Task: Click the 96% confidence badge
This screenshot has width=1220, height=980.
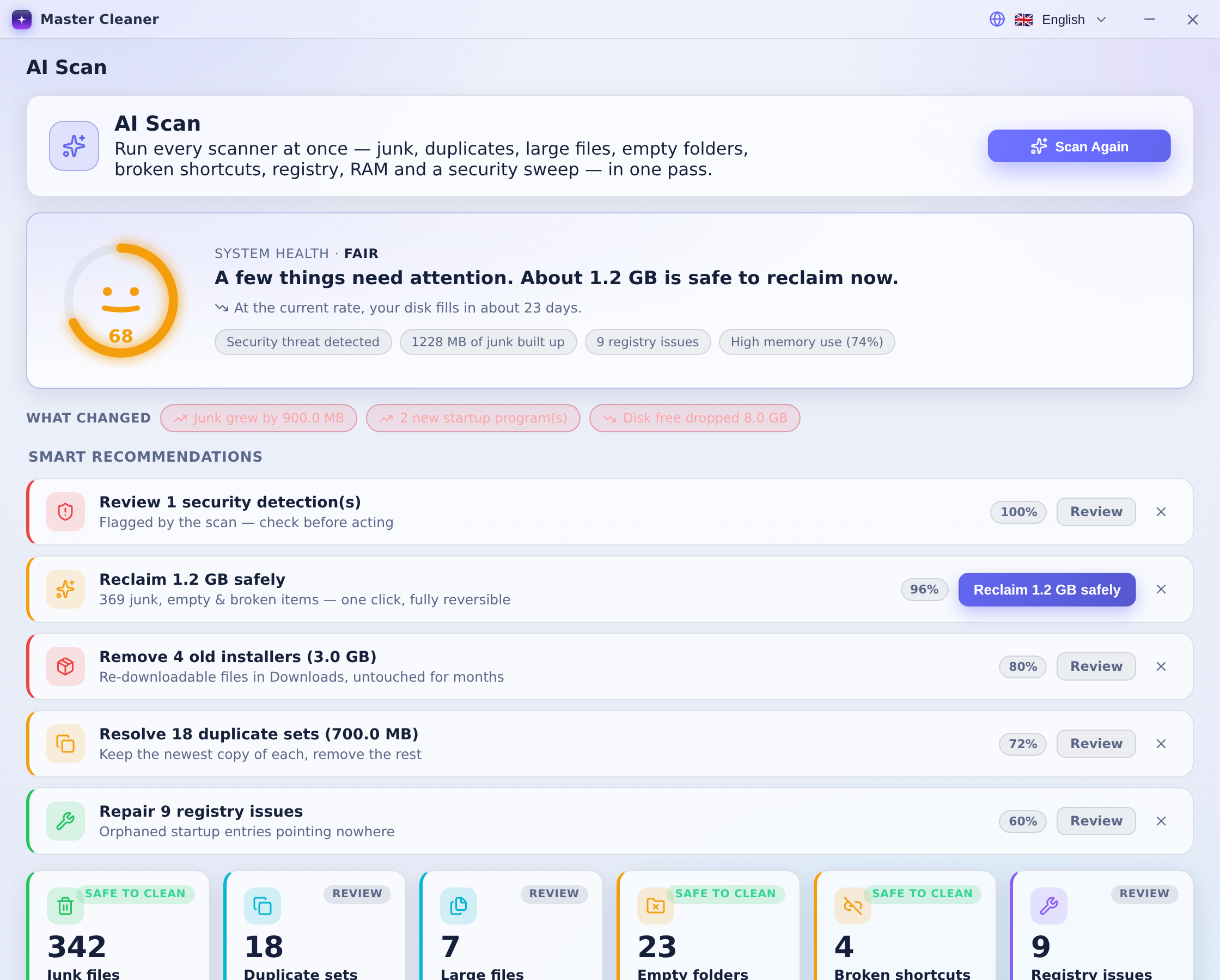Action: coord(925,590)
